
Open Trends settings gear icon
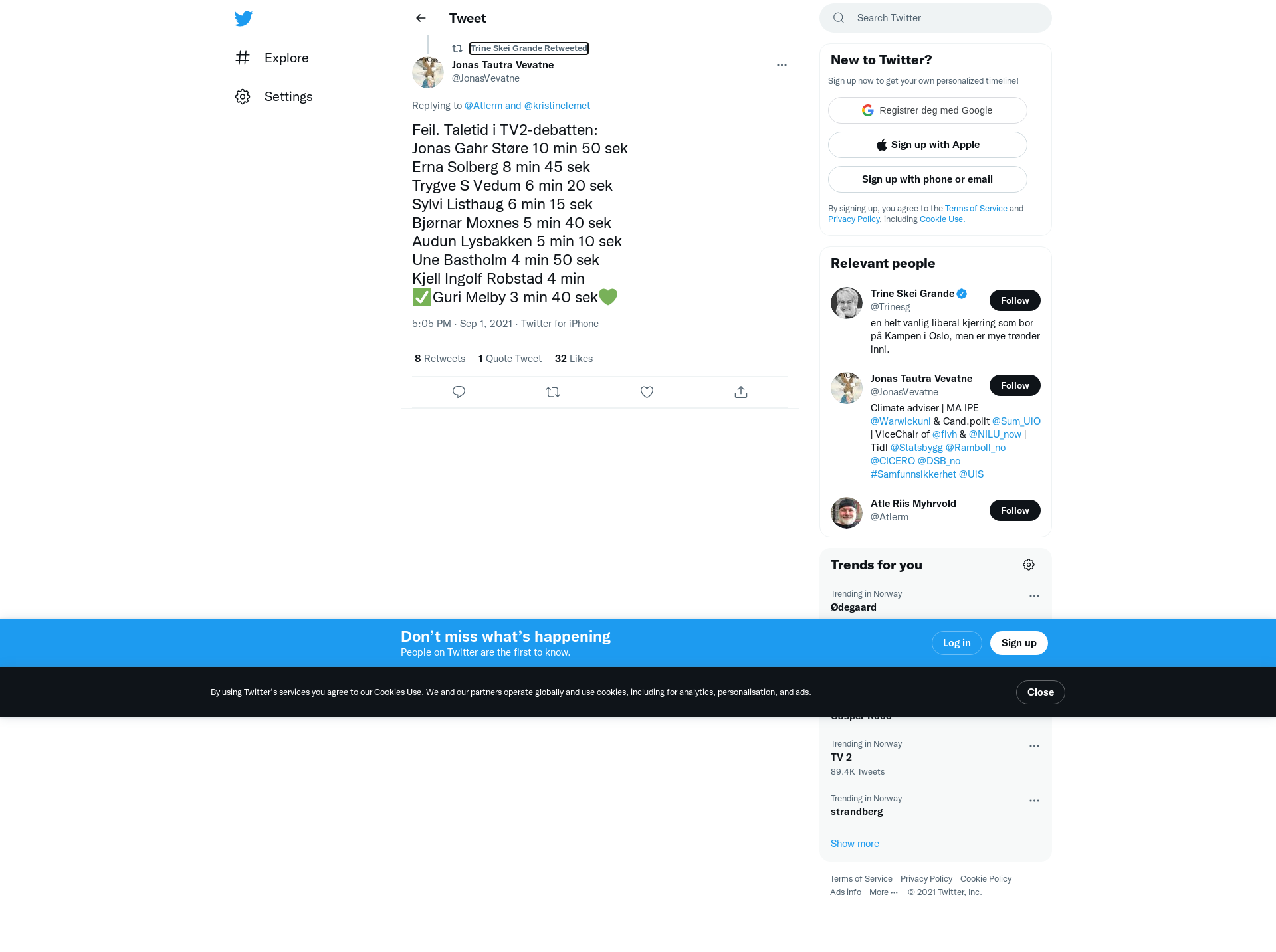point(1029,565)
